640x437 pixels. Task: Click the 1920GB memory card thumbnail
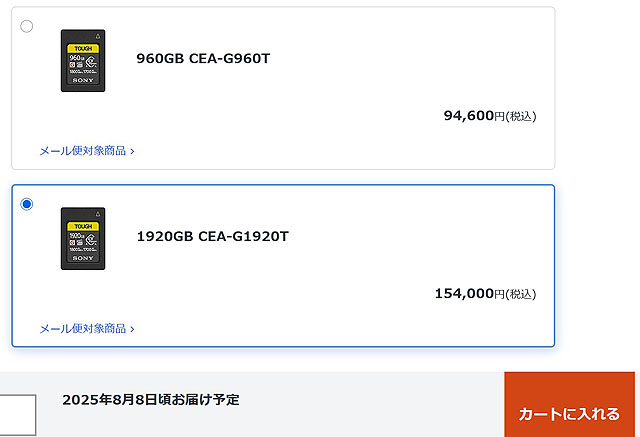[83, 238]
